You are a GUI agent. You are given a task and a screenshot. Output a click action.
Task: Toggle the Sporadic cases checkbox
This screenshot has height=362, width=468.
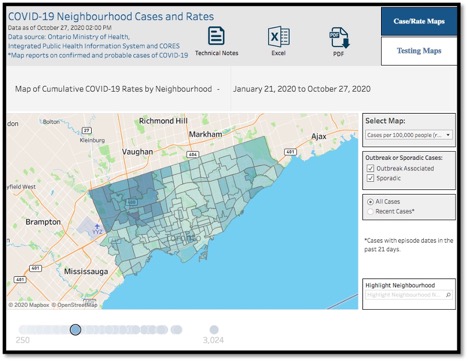370,178
